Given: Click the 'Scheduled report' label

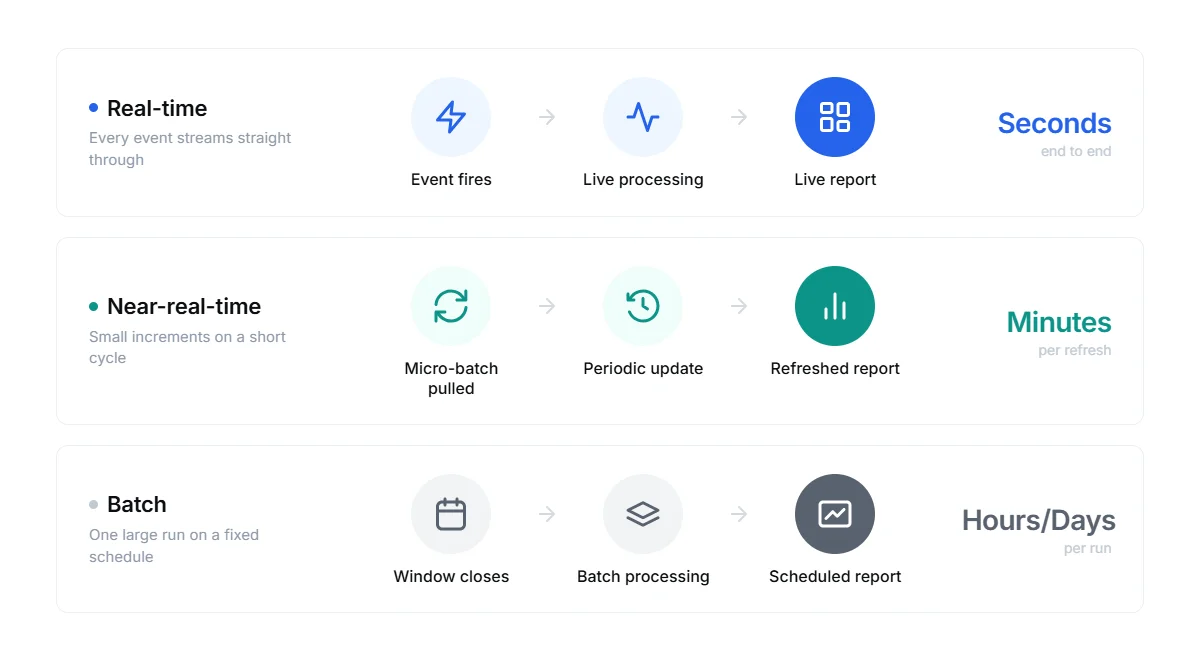Looking at the screenshot, I should pyautogui.click(x=835, y=577).
